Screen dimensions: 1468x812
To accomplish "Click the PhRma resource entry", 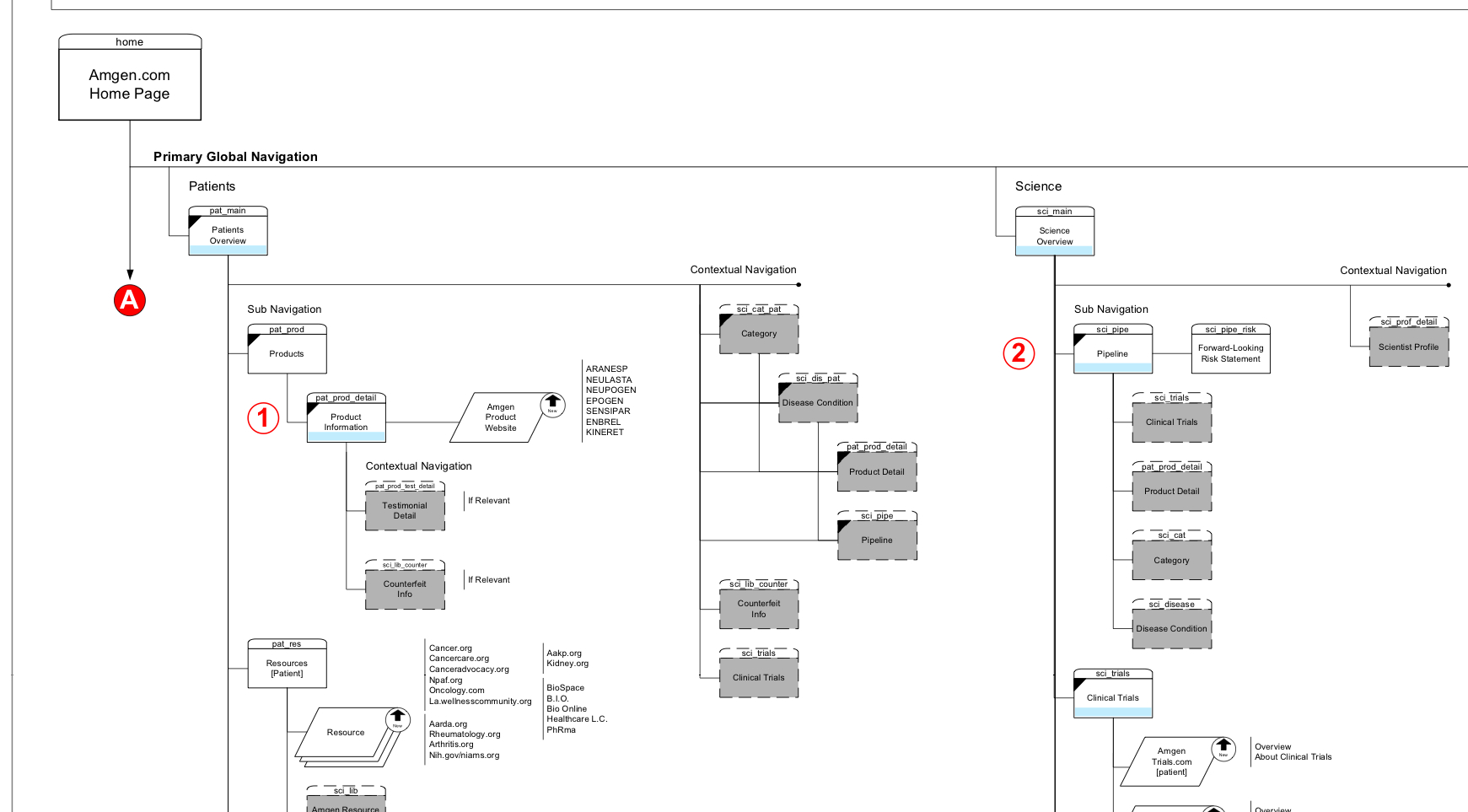I will tap(561, 730).
